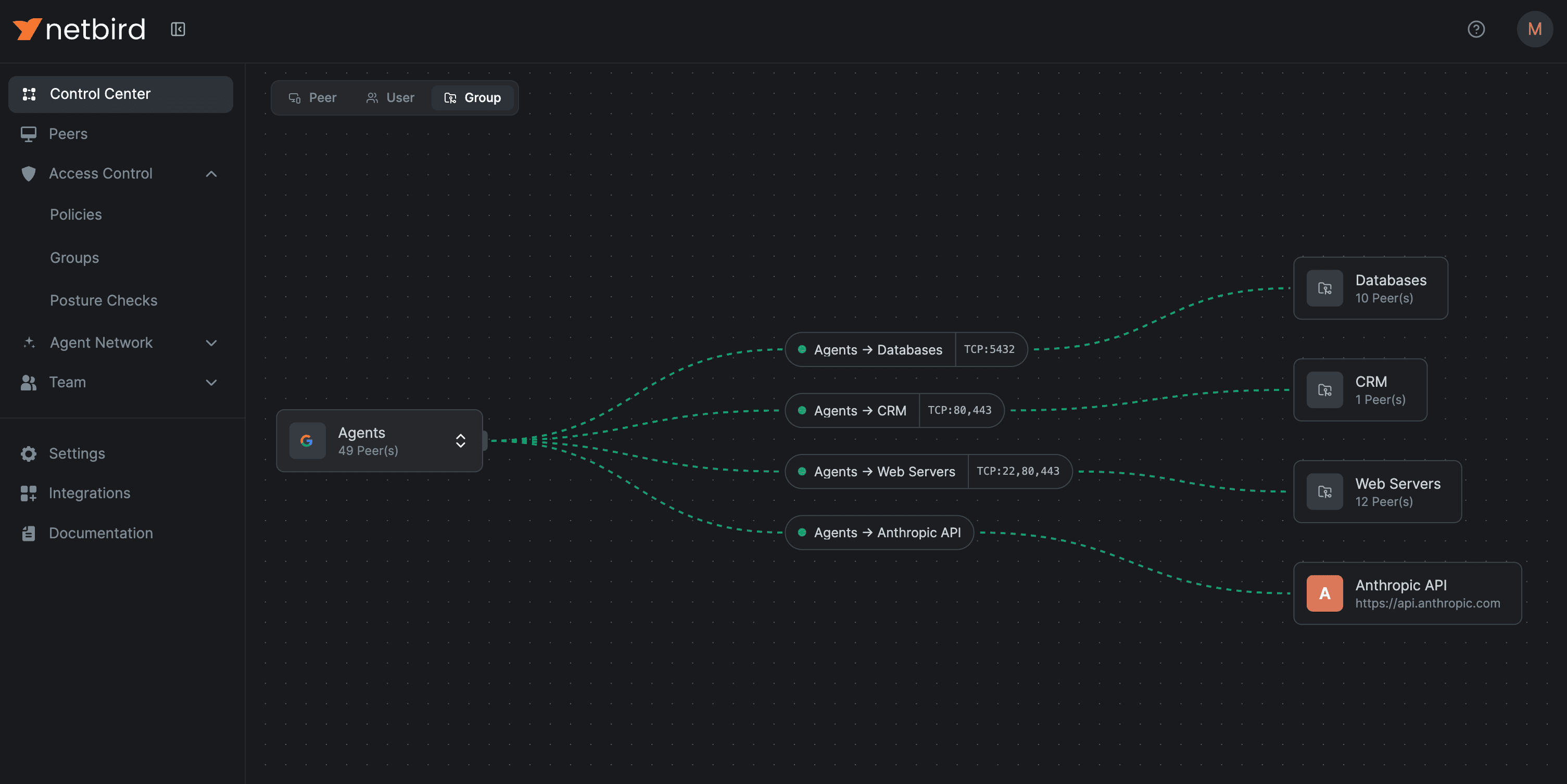Click the Anthropic API orange A icon
This screenshot has height=784, width=1567.
[1324, 593]
